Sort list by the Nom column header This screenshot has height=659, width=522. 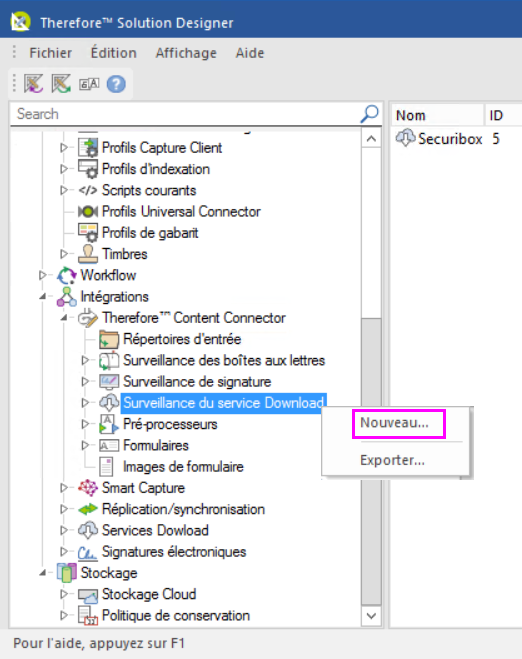438,115
